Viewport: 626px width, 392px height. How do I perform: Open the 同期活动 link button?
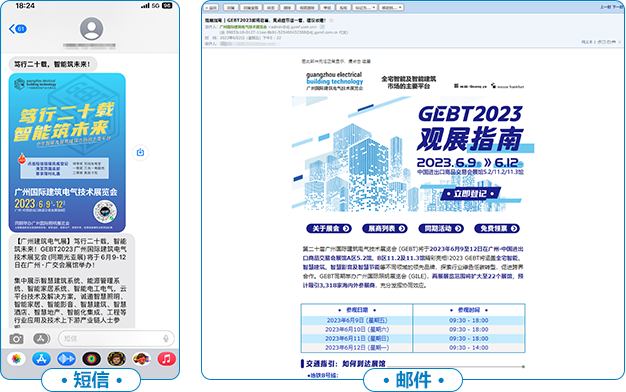[441, 228]
